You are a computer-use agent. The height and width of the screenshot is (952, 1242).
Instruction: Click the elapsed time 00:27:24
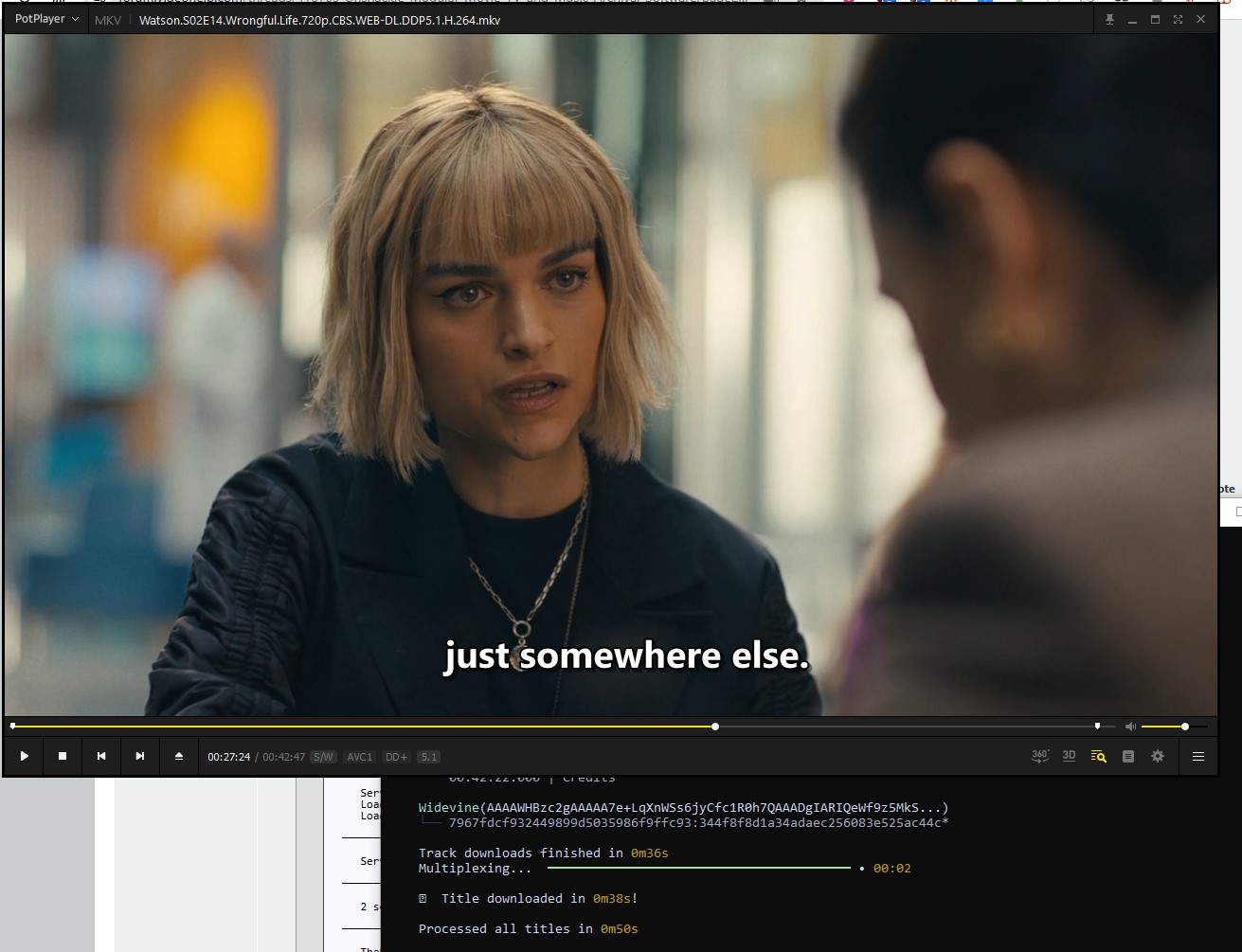click(229, 757)
